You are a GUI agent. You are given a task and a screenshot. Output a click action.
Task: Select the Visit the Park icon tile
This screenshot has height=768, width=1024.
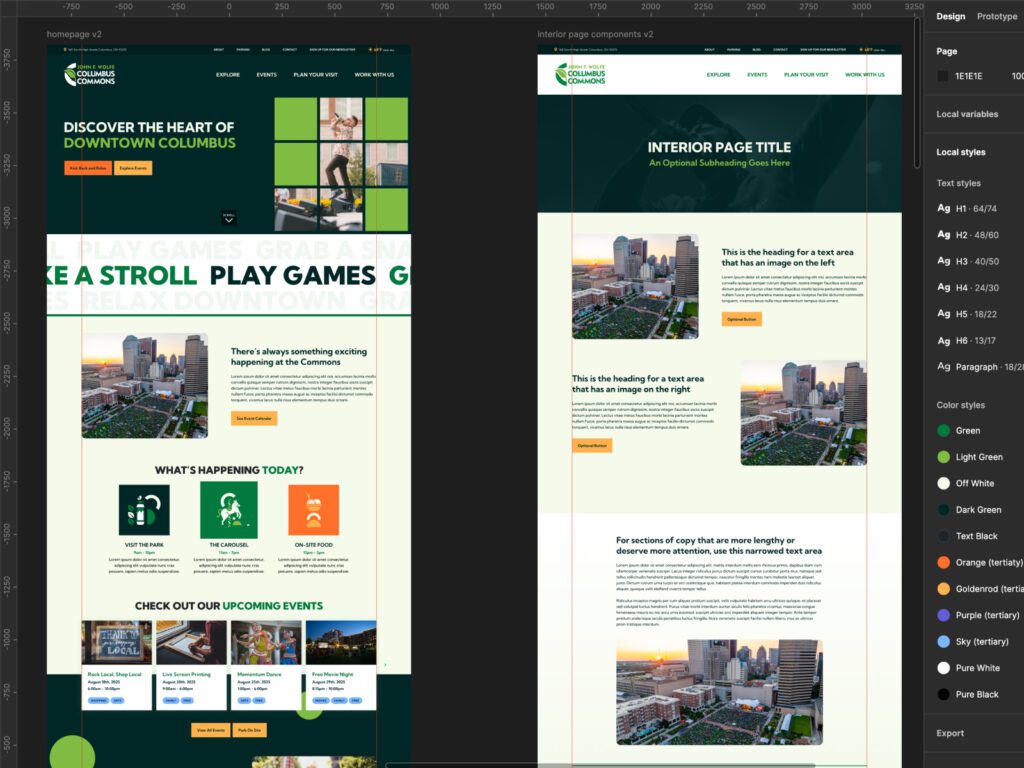pos(144,509)
